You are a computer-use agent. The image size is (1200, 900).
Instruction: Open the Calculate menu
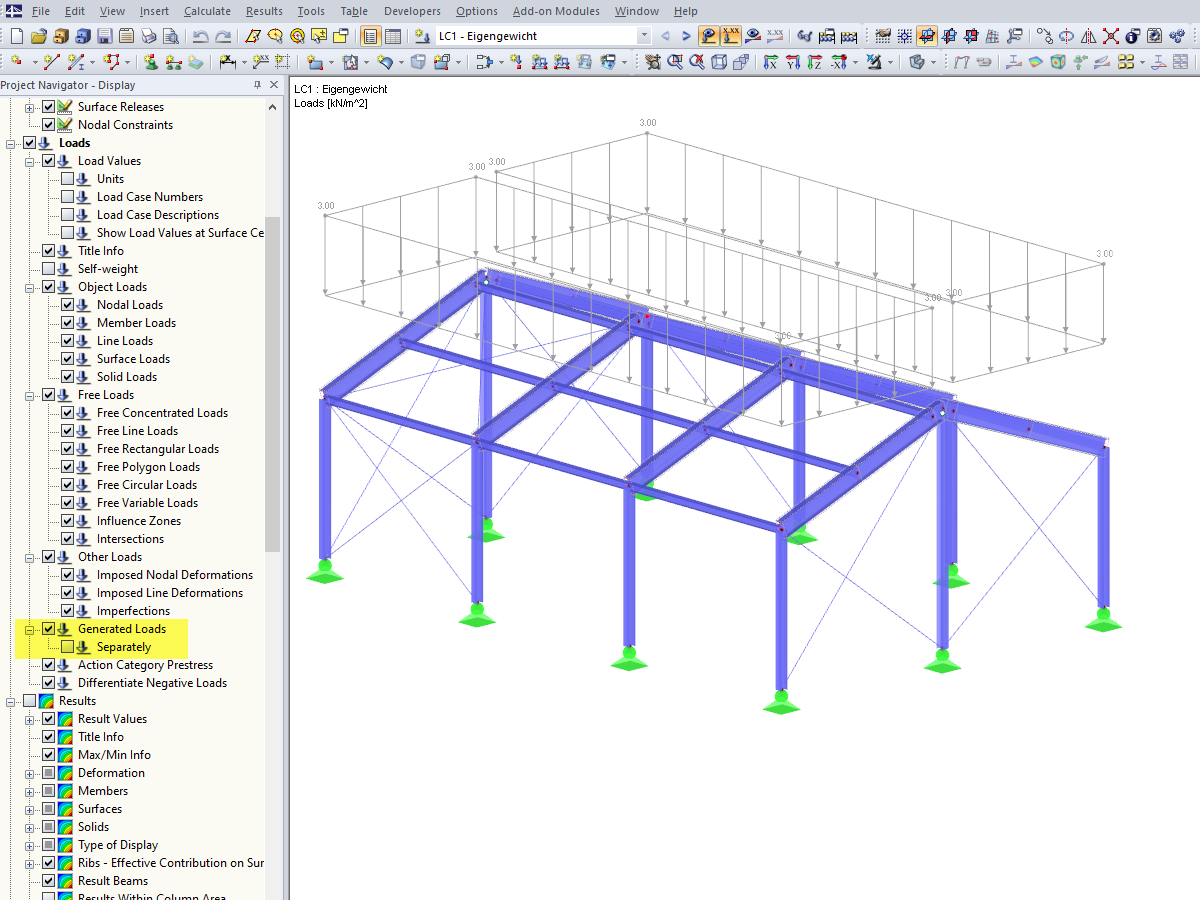point(207,11)
